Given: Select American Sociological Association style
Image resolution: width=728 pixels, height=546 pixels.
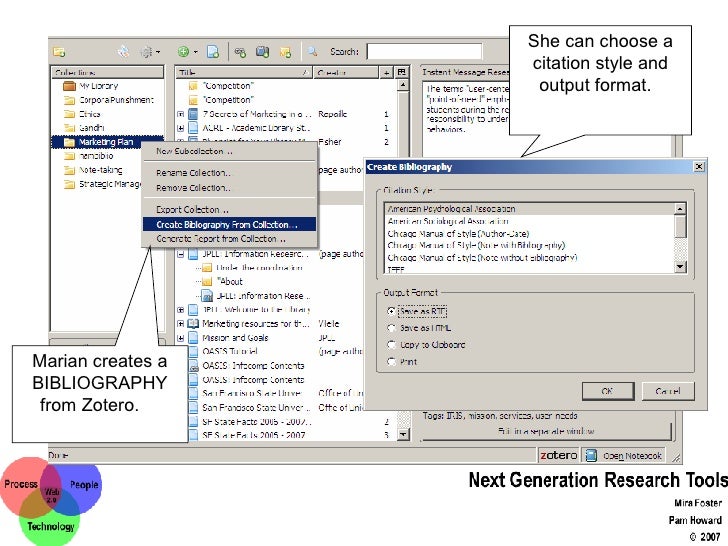Looking at the screenshot, I should tap(529, 221).
